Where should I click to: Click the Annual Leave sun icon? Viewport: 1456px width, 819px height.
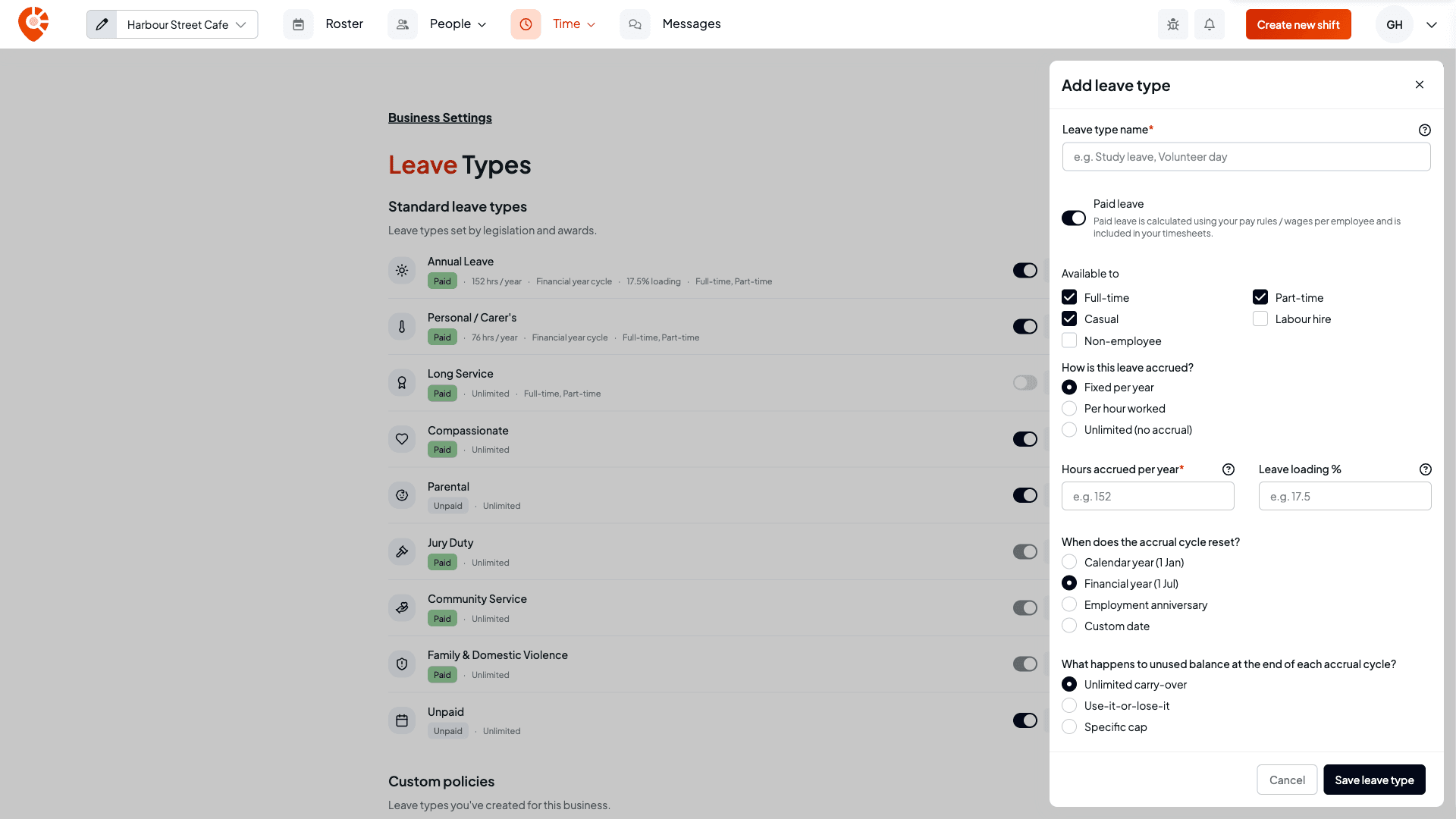click(402, 271)
